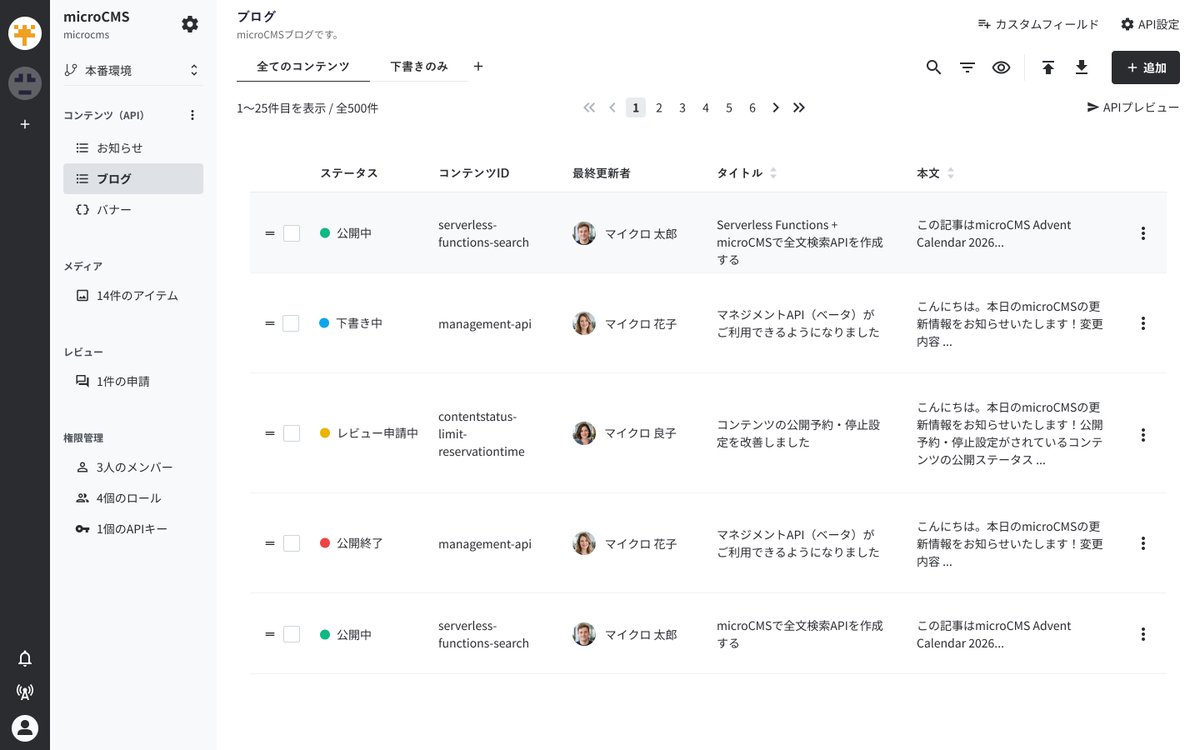
Task: Open APIプレビュー link
Action: (1133, 107)
